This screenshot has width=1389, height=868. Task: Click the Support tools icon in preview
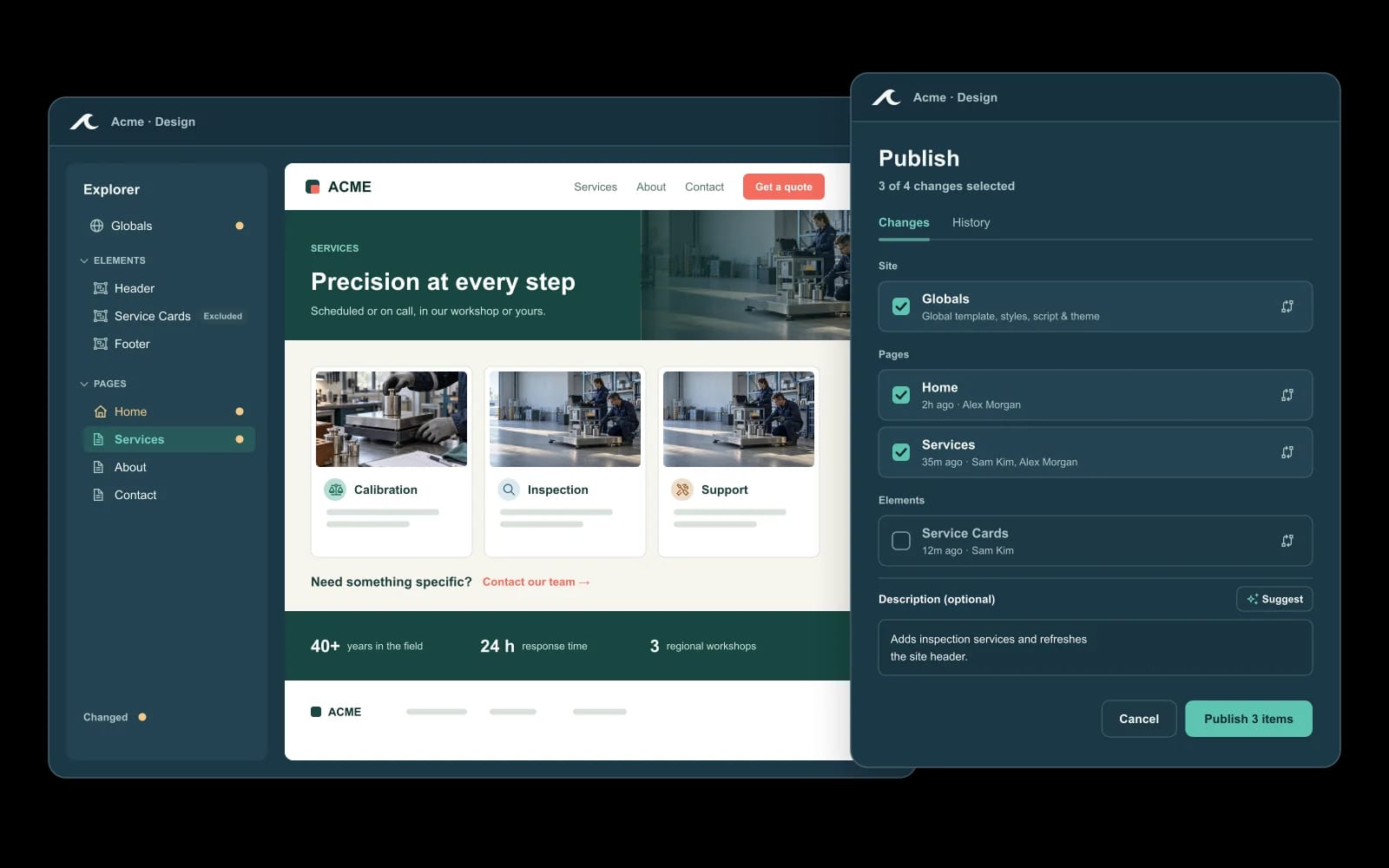682,490
